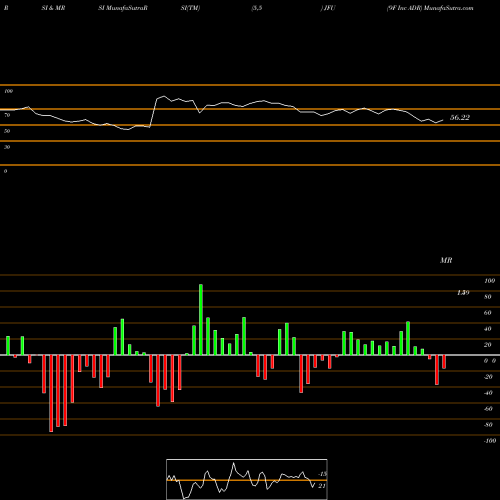500x500 pixels.
Task: Click the ') JFU' ticker text in header
Action: pos(328,8)
